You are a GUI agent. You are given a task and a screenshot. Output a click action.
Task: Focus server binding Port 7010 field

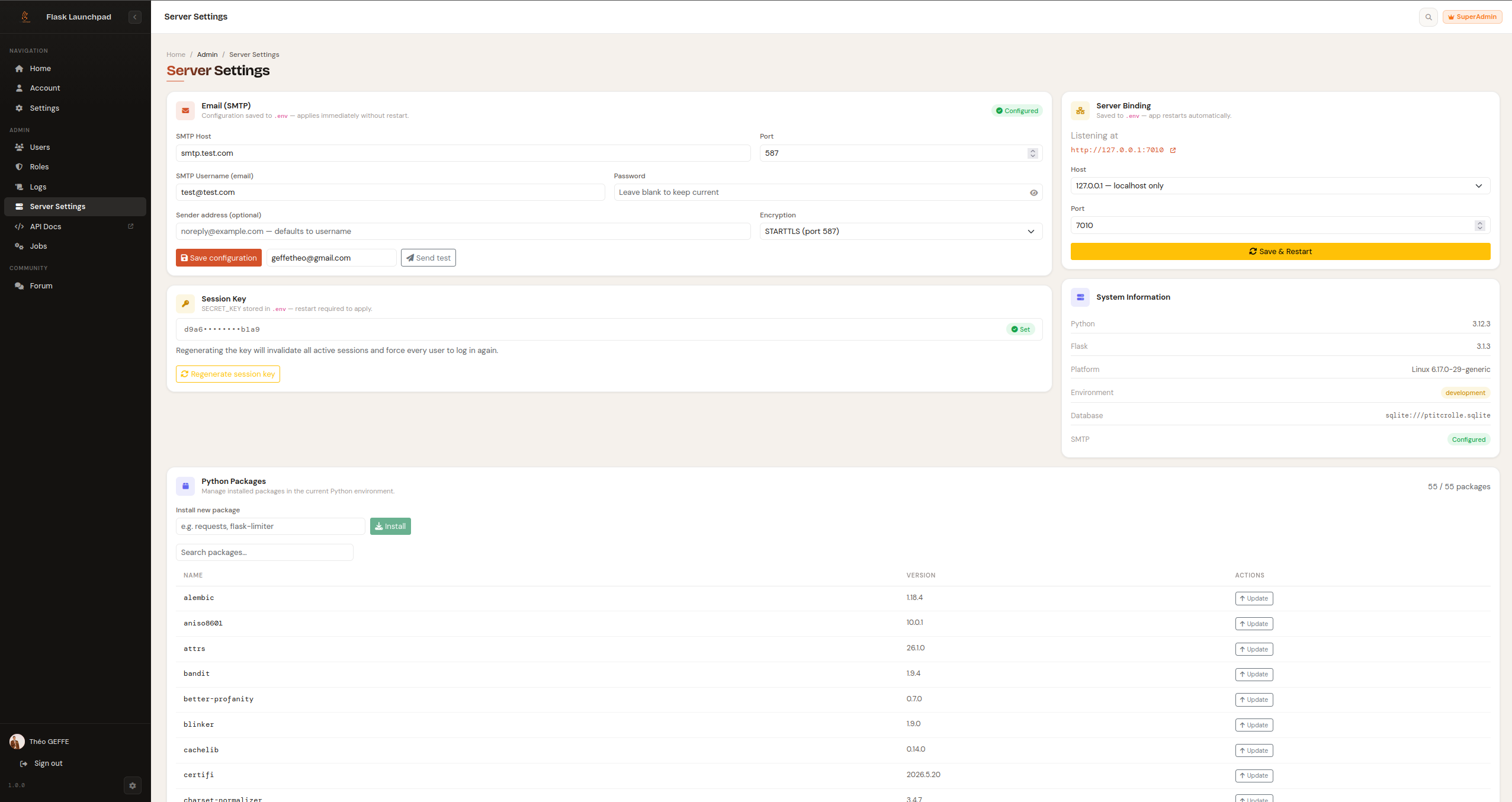pyautogui.click(x=1280, y=226)
